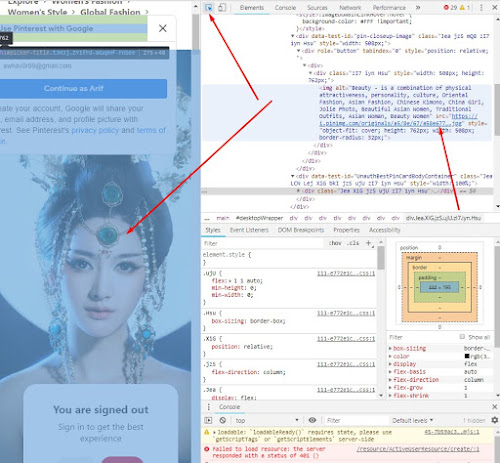Select #desktopWrapper in the DOM breadcrumb

point(259,218)
